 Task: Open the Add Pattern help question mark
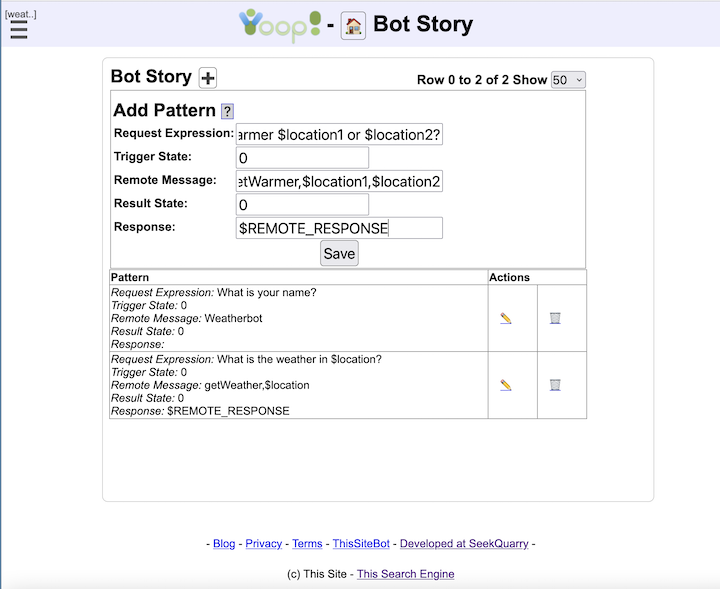click(x=227, y=111)
